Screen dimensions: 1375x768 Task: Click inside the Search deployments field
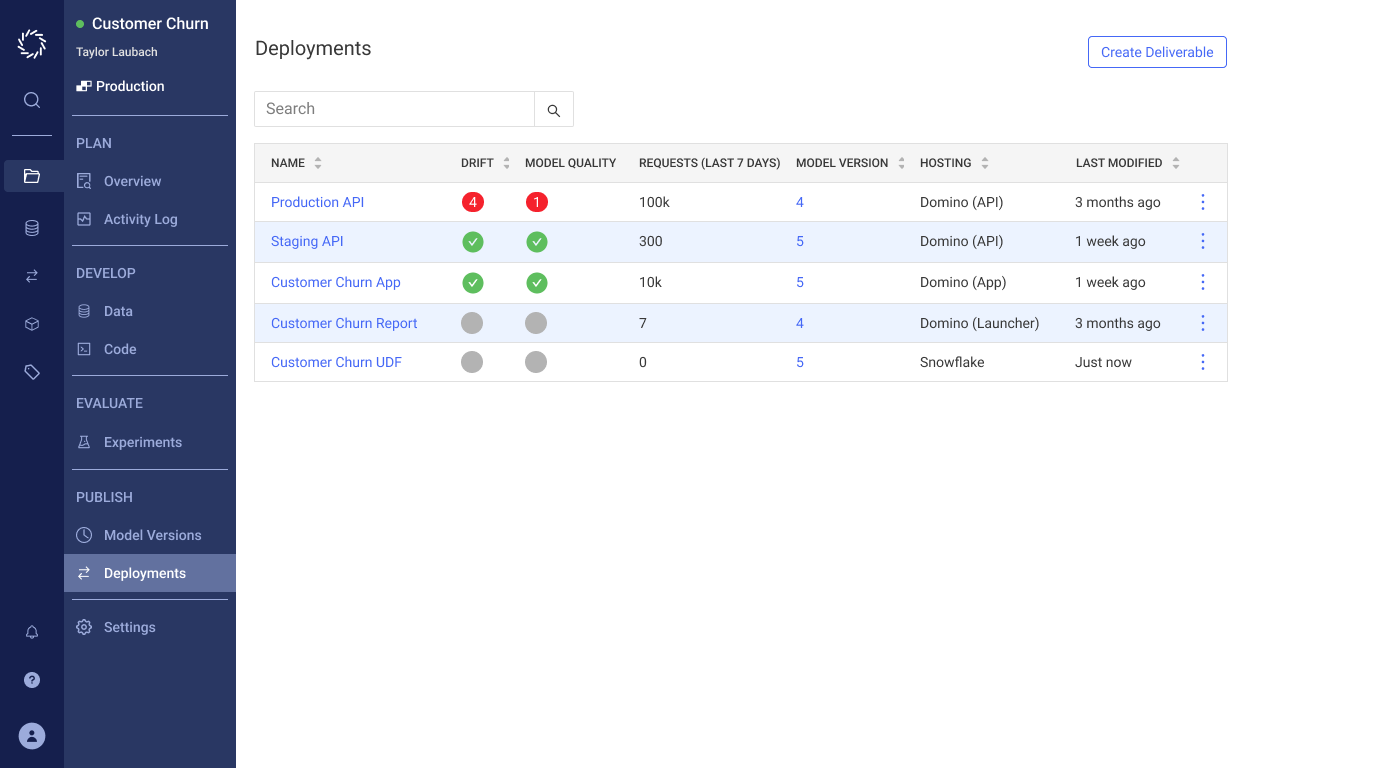click(x=394, y=108)
